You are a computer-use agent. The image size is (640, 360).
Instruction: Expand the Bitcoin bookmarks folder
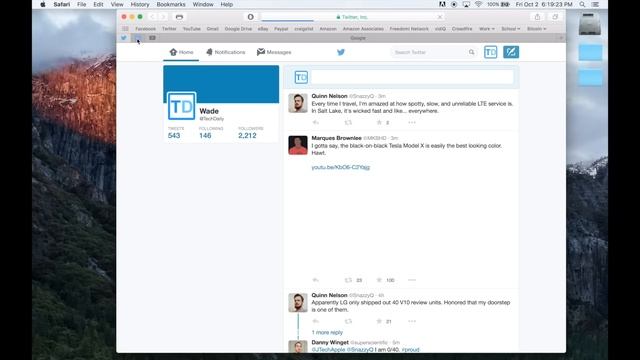(536, 29)
